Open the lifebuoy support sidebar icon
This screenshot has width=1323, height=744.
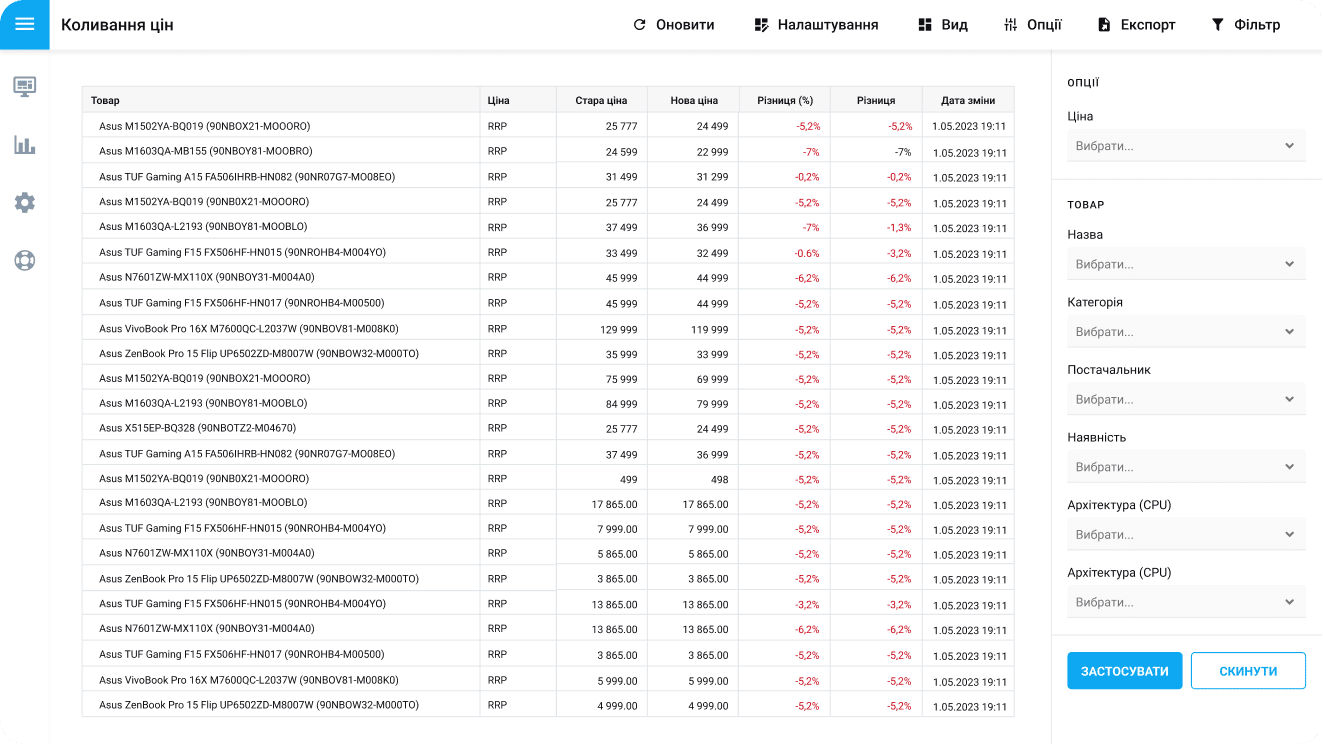pyautogui.click(x=24, y=261)
